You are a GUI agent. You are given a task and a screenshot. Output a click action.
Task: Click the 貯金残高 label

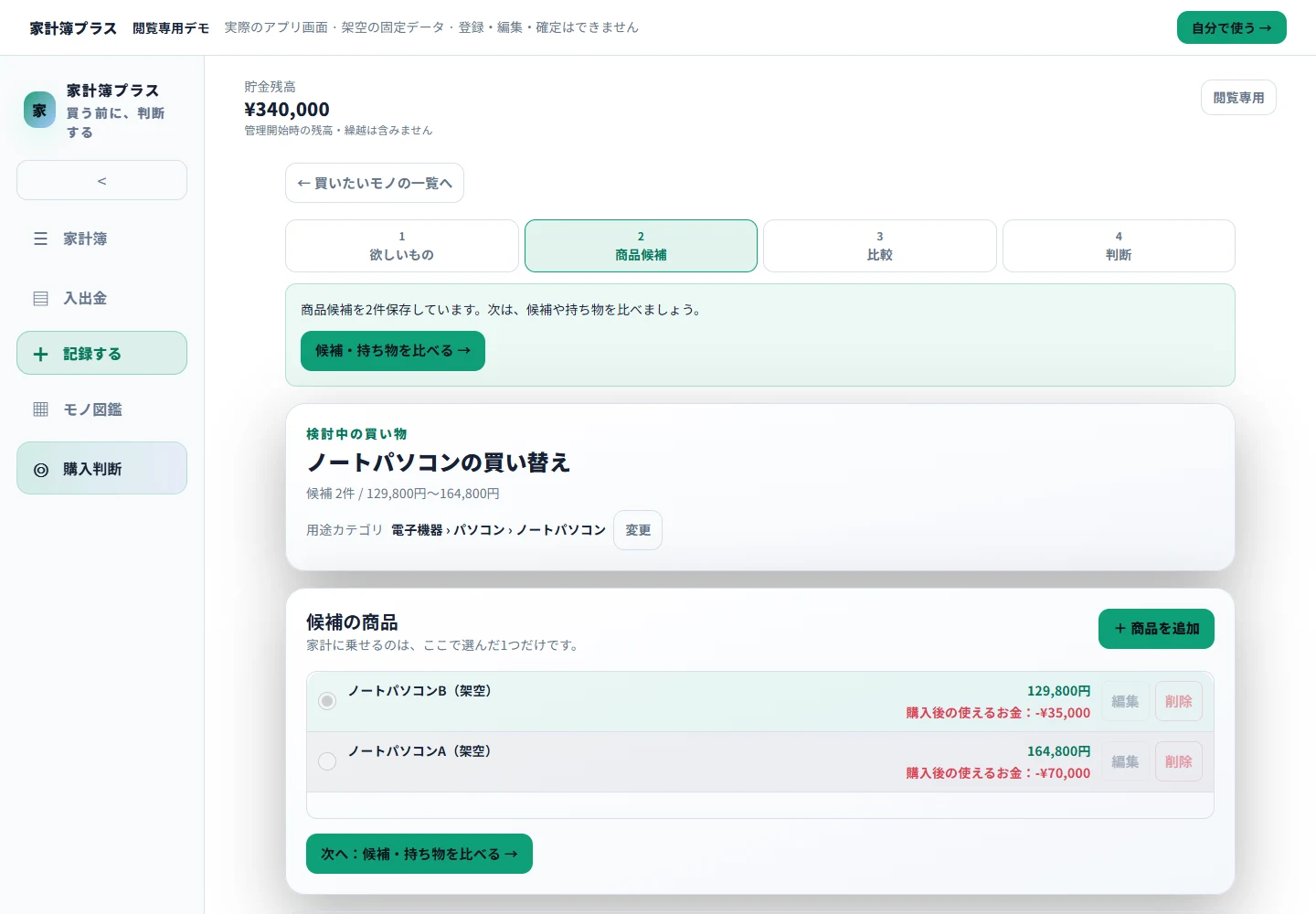pyautogui.click(x=270, y=87)
